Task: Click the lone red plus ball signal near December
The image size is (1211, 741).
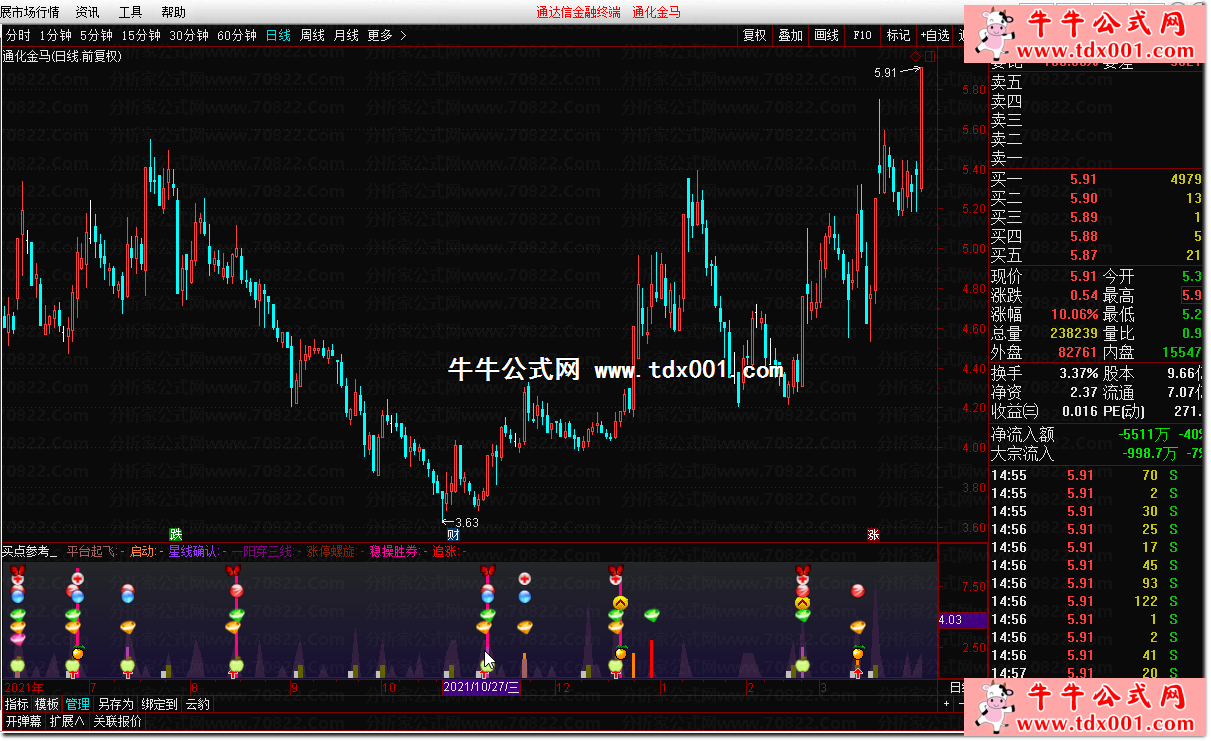Action: [524, 579]
